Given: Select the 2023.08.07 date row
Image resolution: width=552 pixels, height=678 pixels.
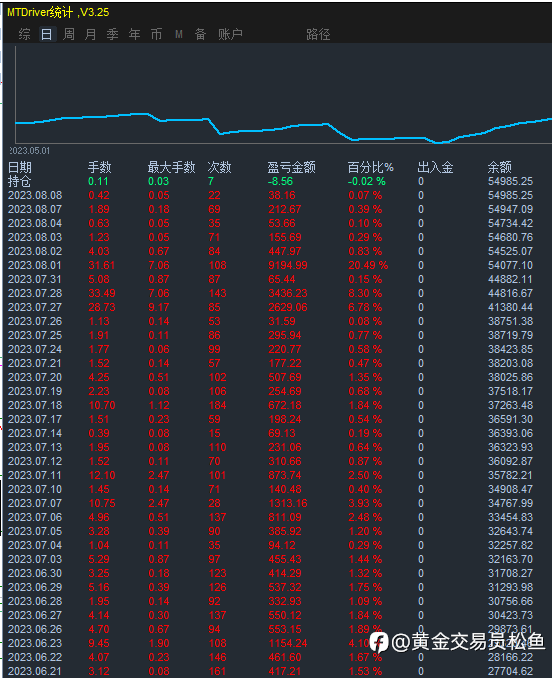Looking at the screenshot, I should click(x=35, y=209).
